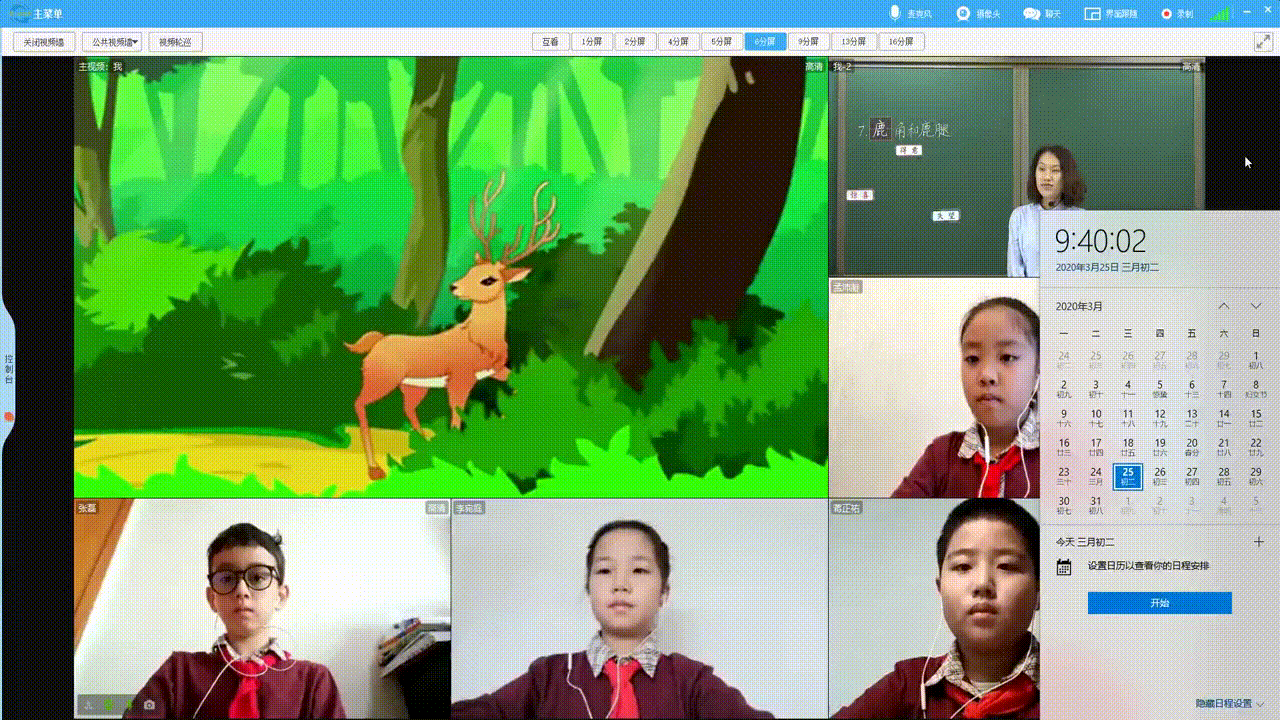Start recording with the red 录制 icon
Viewport: 1280px width, 720px height.
(1166, 13)
